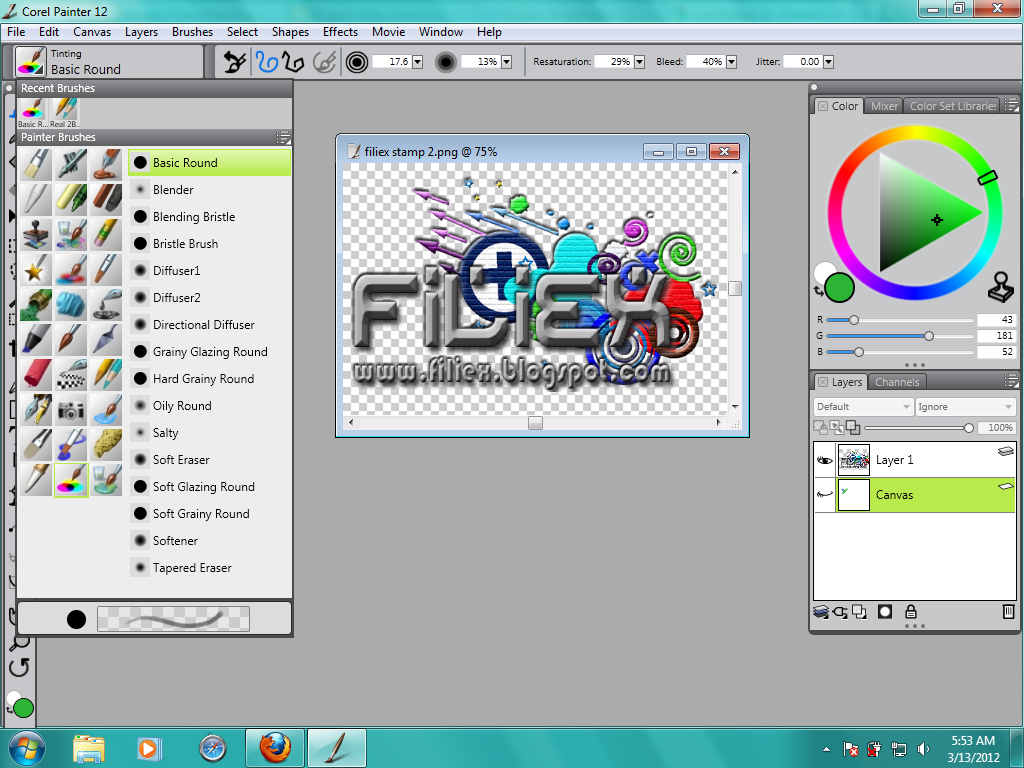Show the Canvas using its closed eye icon
This screenshot has width=1024, height=768.
click(825, 494)
